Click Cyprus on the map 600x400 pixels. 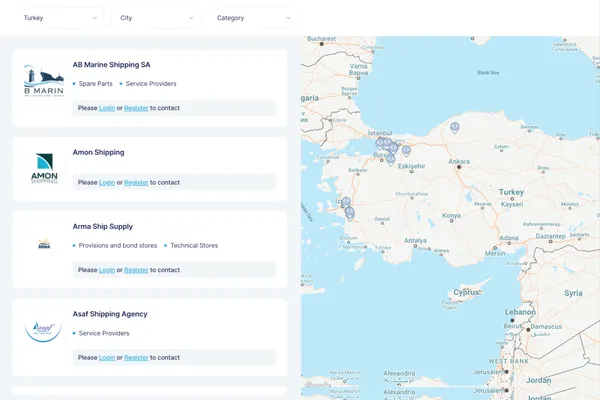pos(468,293)
